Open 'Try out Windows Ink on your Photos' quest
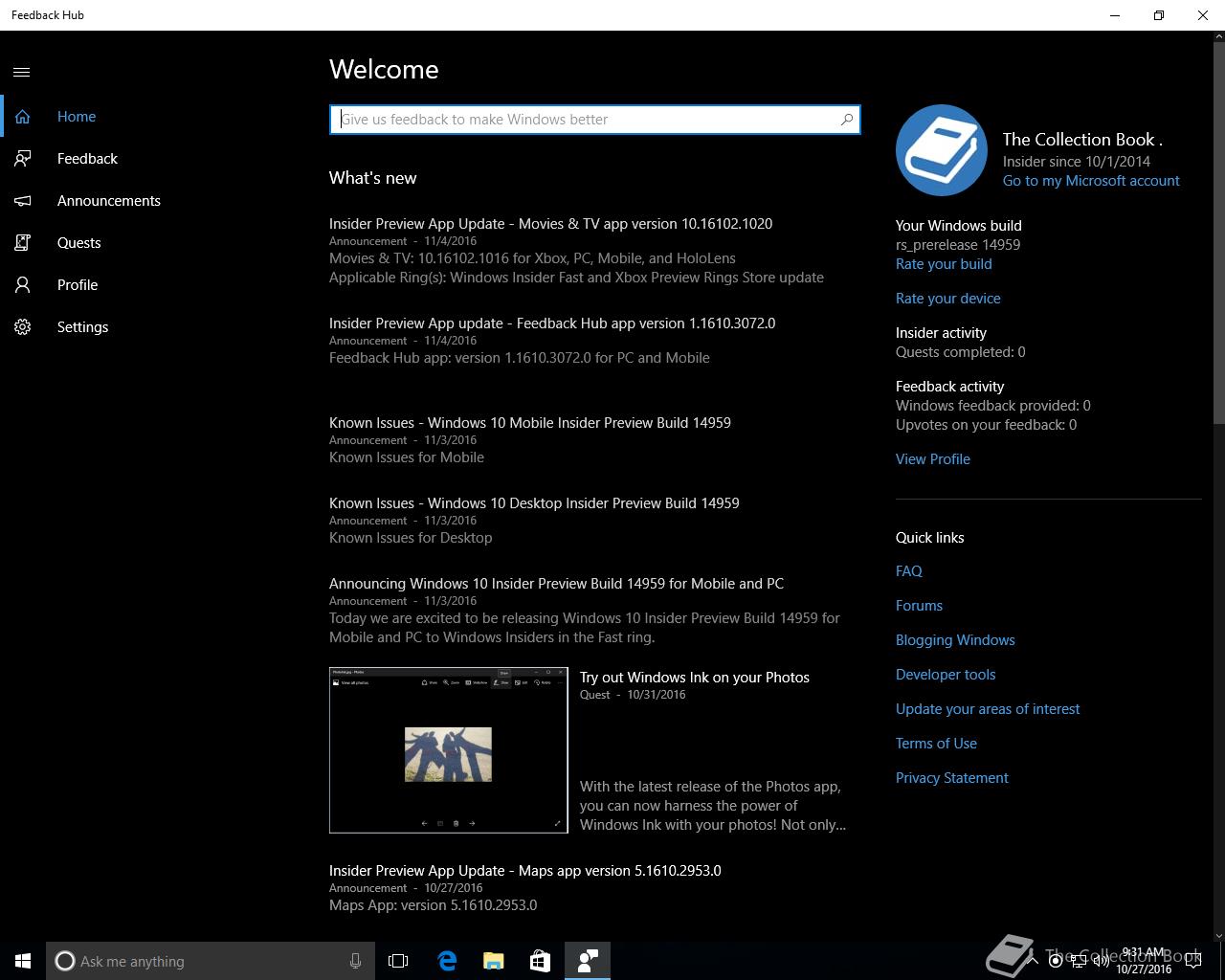This screenshot has width=1225, height=980. pyautogui.click(x=695, y=678)
